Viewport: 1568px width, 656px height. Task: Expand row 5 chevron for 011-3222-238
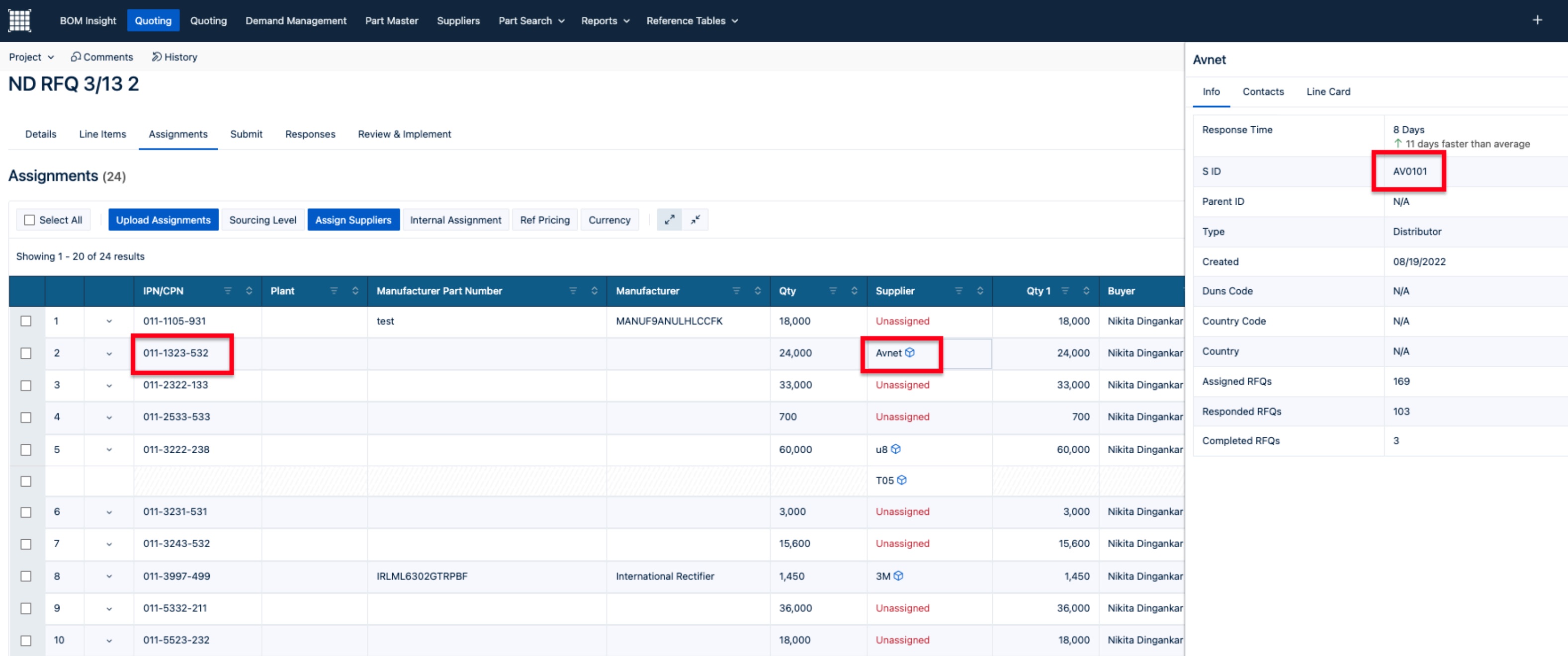tap(109, 450)
